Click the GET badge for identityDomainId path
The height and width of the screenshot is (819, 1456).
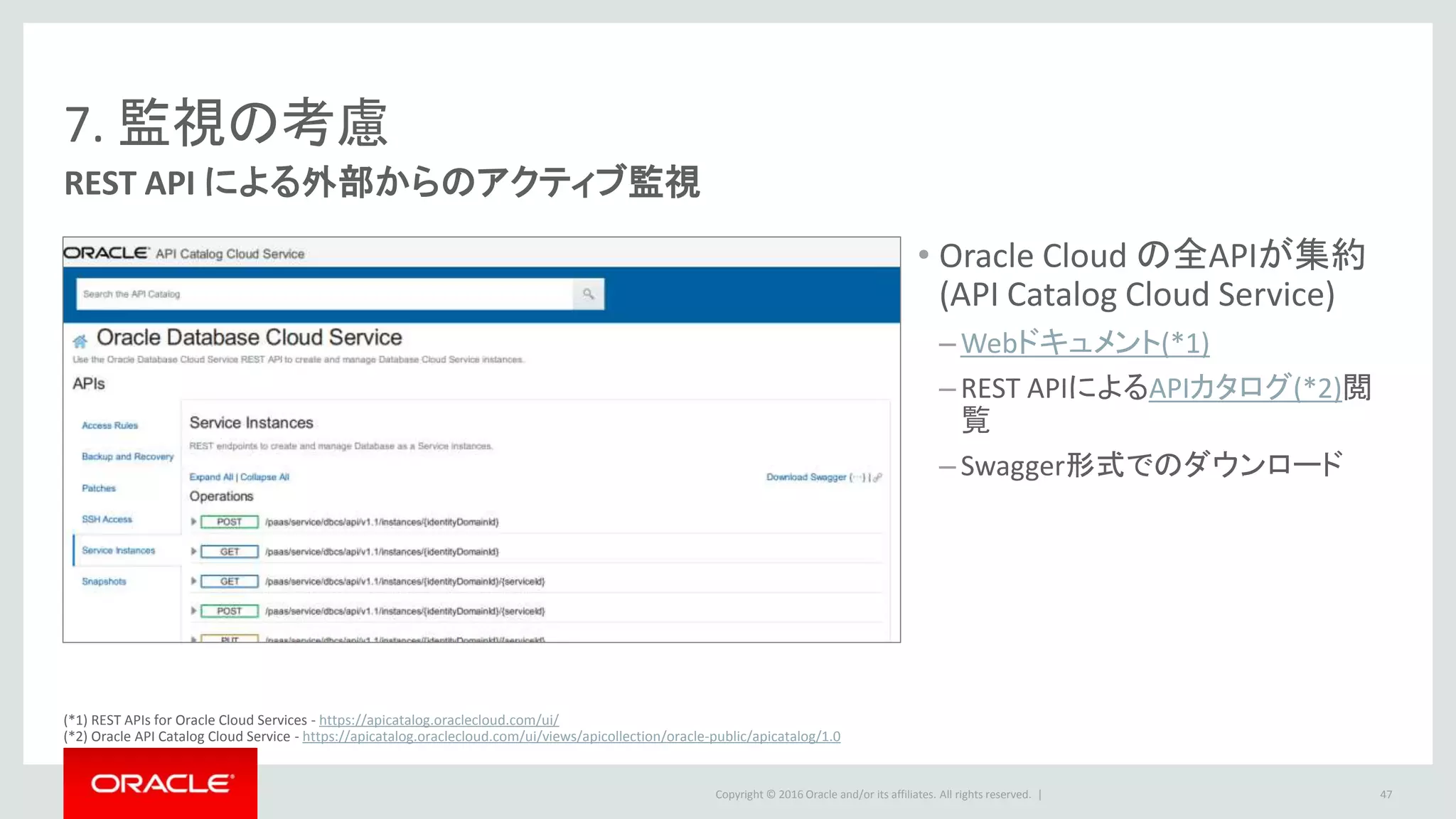pyautogui.click(x=230, y=552)
